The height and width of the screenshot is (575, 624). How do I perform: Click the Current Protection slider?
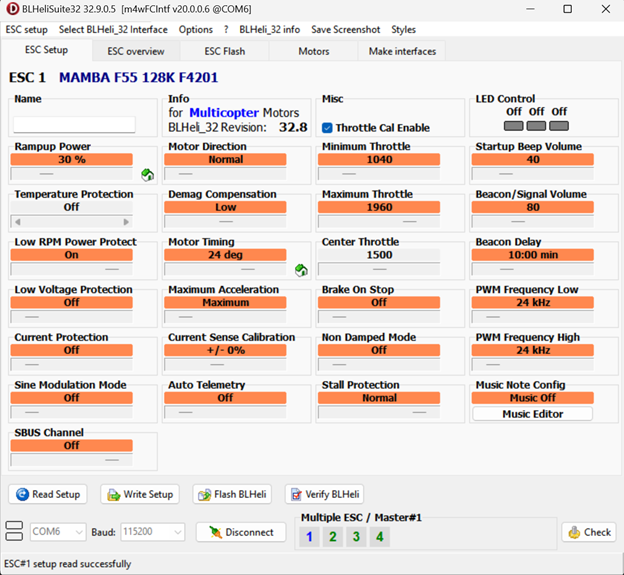pos(72,364)
